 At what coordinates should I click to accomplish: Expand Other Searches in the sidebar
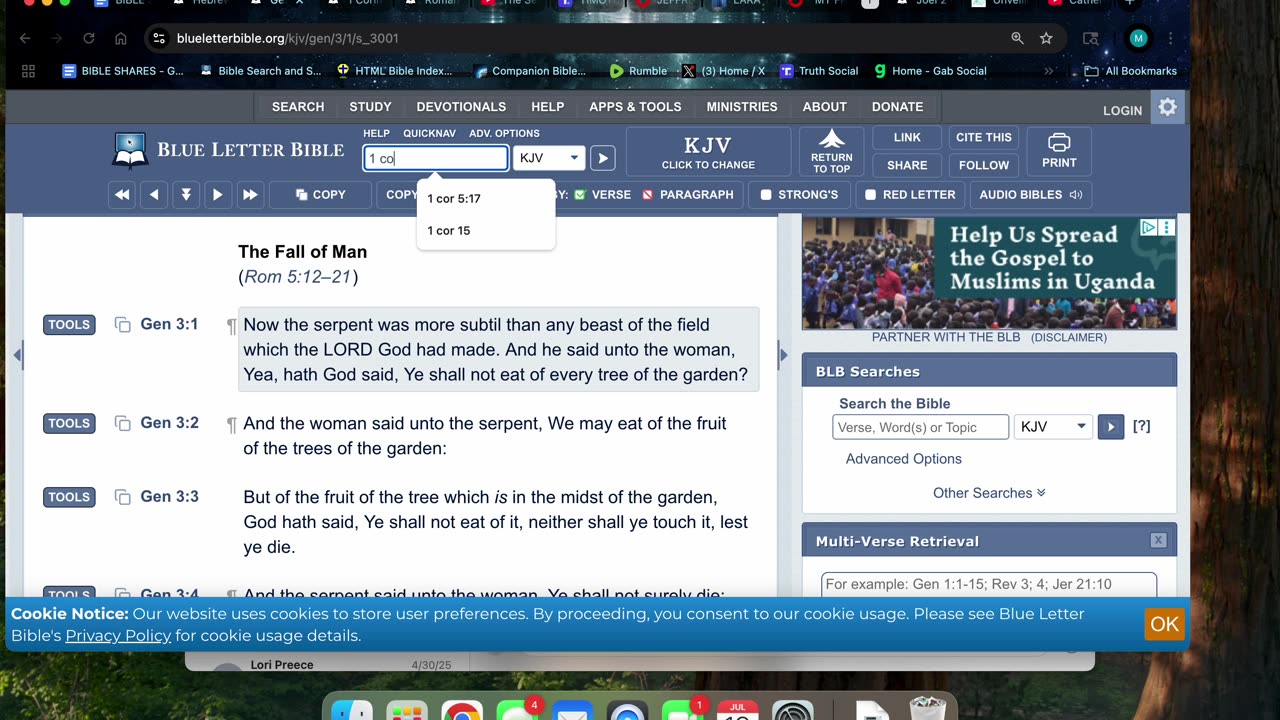click(989, 493)
